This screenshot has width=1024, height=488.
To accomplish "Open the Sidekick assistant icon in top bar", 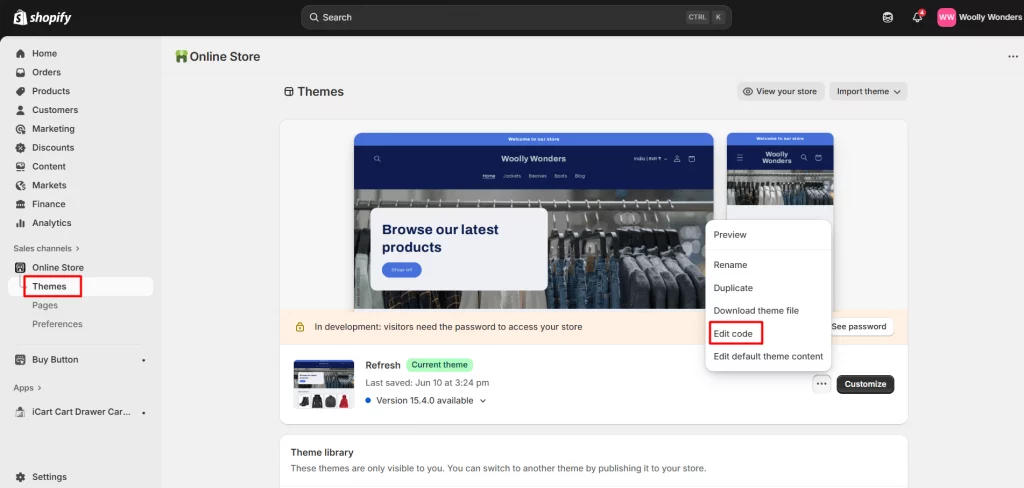I will (x=888, y=18).
